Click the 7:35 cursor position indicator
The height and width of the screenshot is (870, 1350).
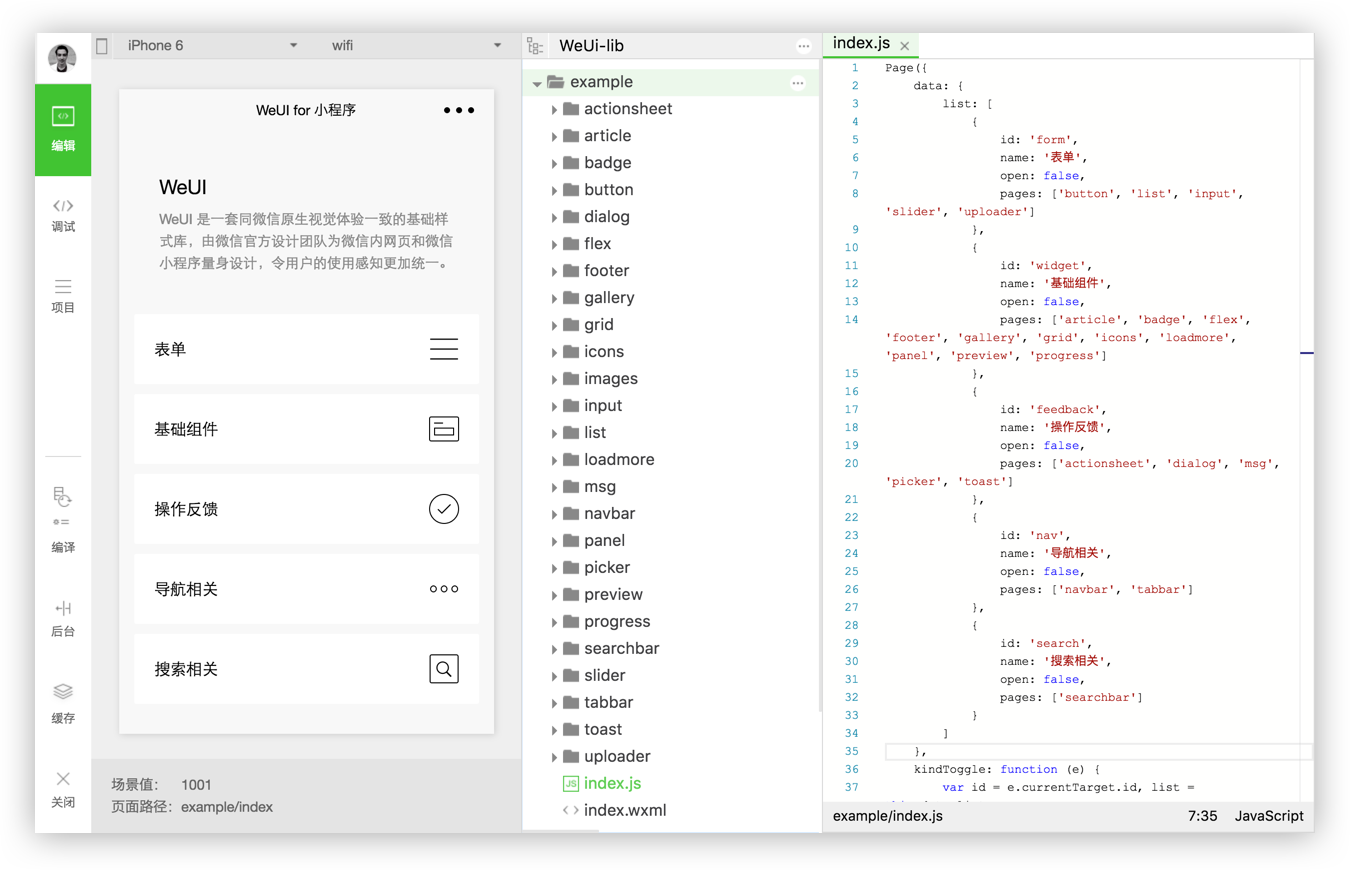coord(1202,816)
